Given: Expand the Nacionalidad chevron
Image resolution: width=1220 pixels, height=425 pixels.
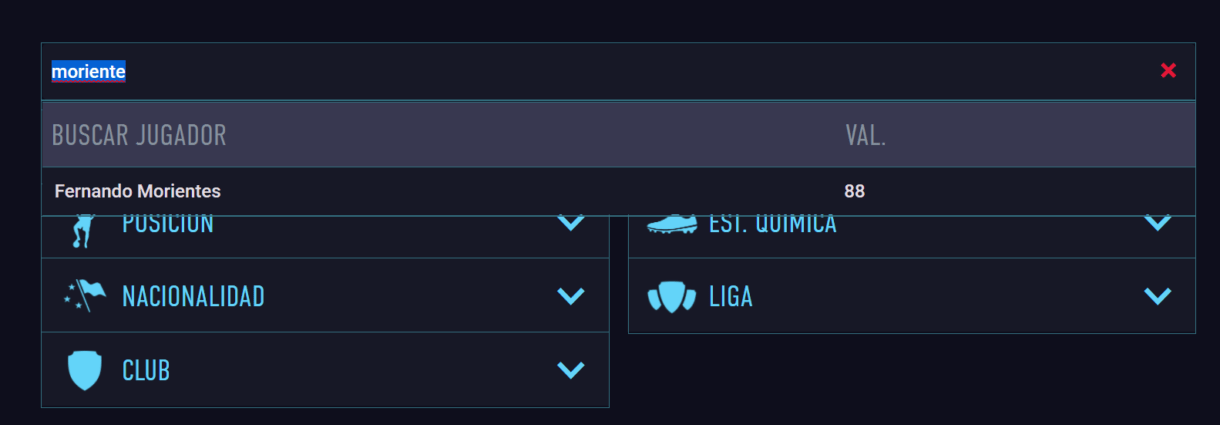Looking at the screenshot, I should 570,296.
